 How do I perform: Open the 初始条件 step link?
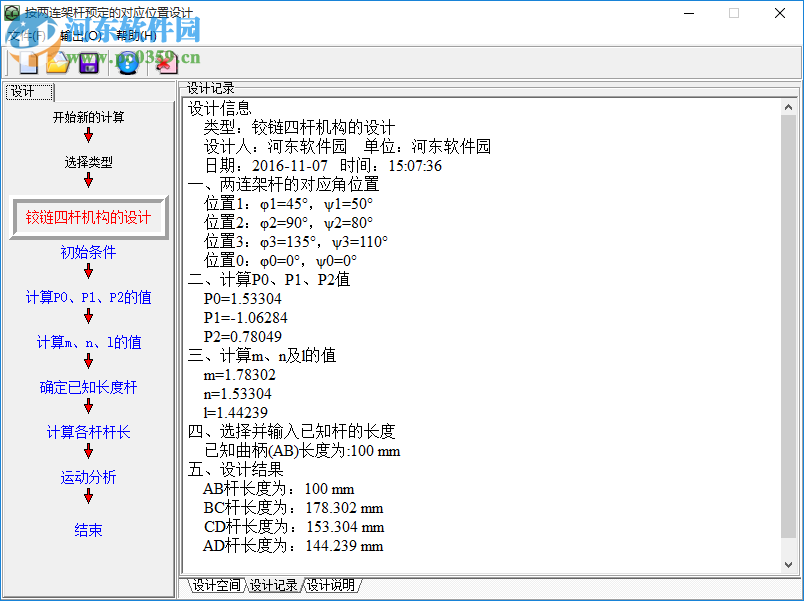(88, 252)
